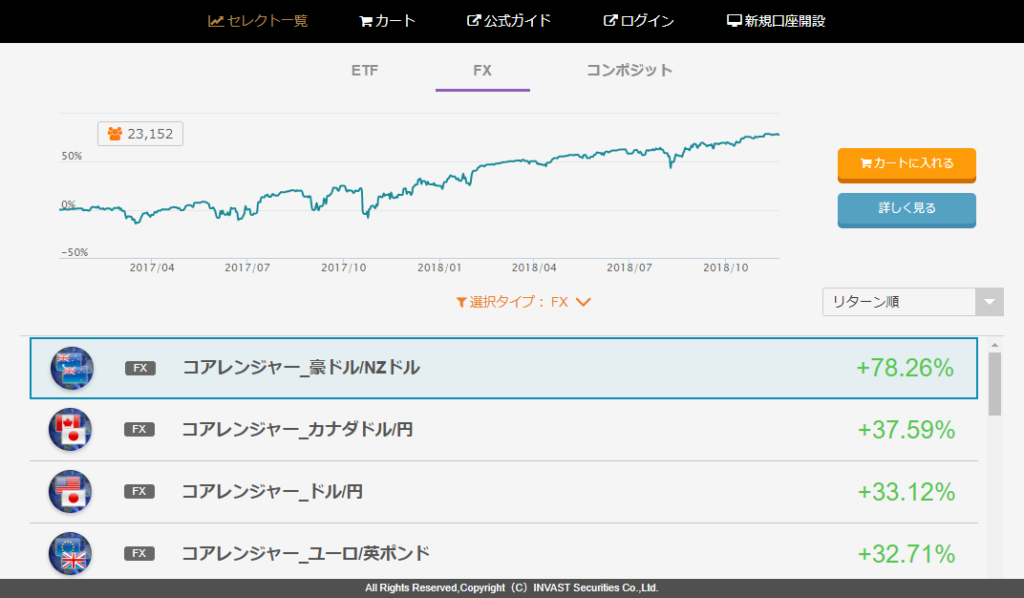1024x598 pixels.
Task: Click the 23,152 users count badge
Action: (x=140, y=134)
